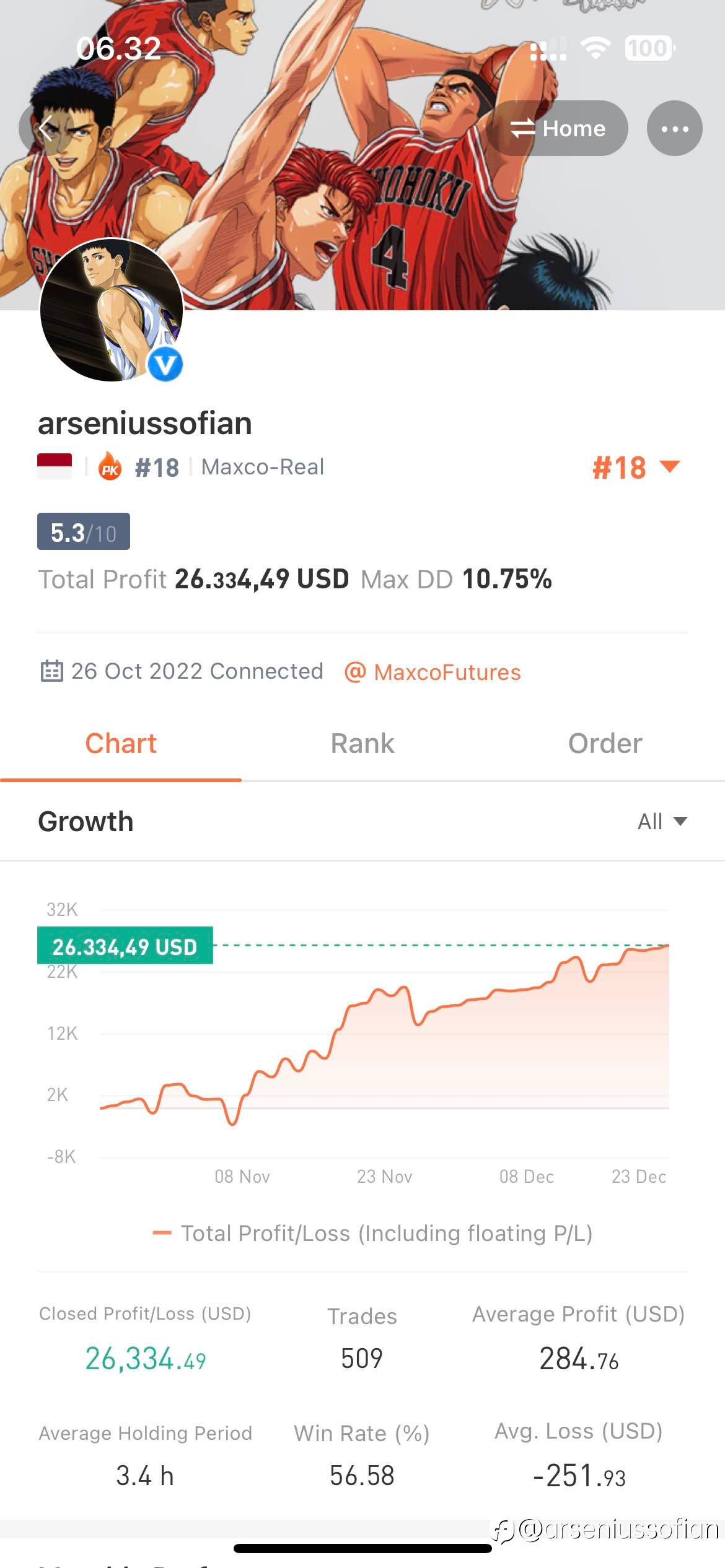Viewport: 725px width, 1568px height.
Task: Tap the green 26.334,49 USD chart label
Action: click(125, 946)
